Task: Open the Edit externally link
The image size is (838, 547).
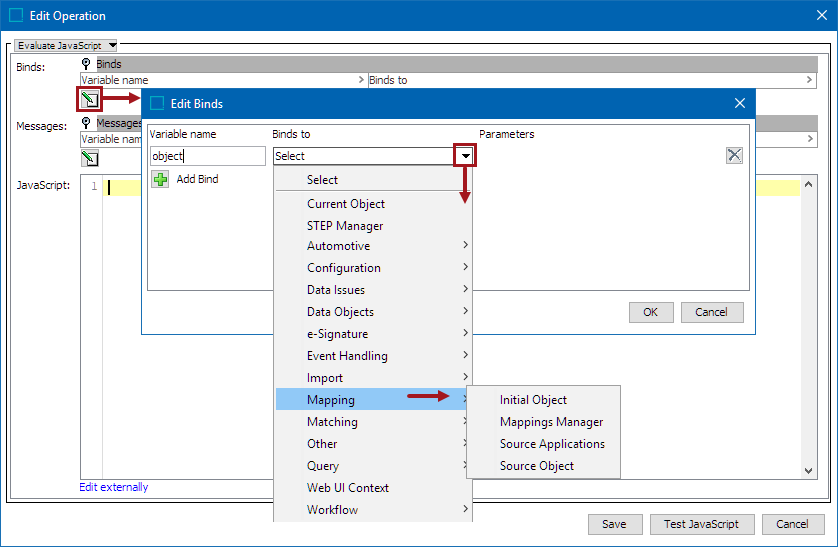Action: click(114, 487)
